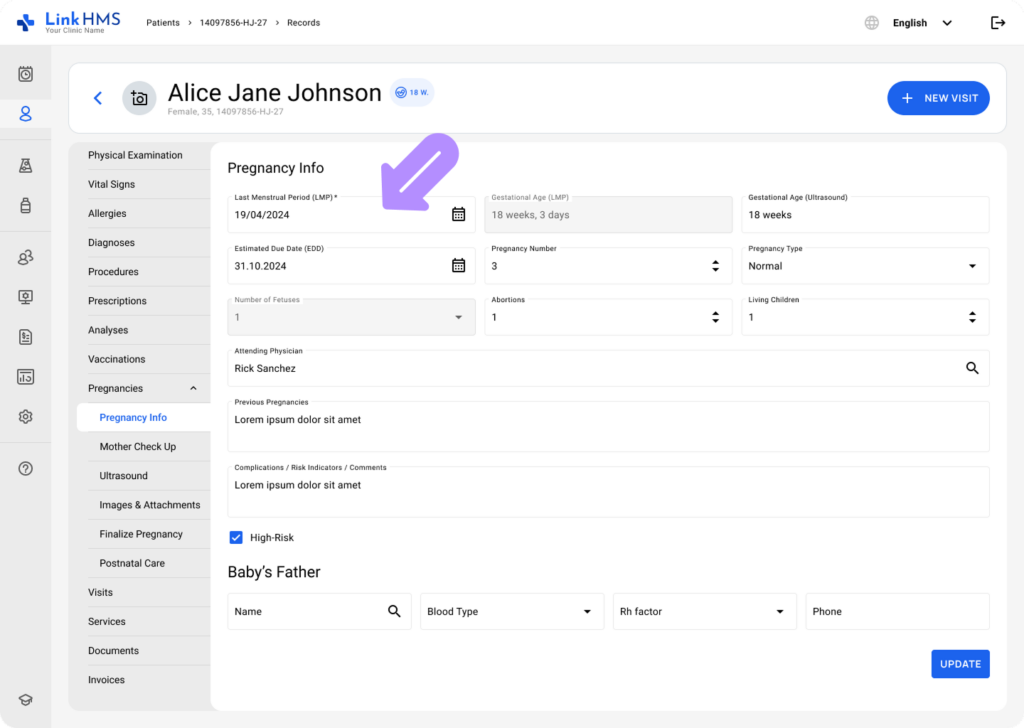
Task: Open the Pregnancy Type dropdown
Action: tap(865, 266)
